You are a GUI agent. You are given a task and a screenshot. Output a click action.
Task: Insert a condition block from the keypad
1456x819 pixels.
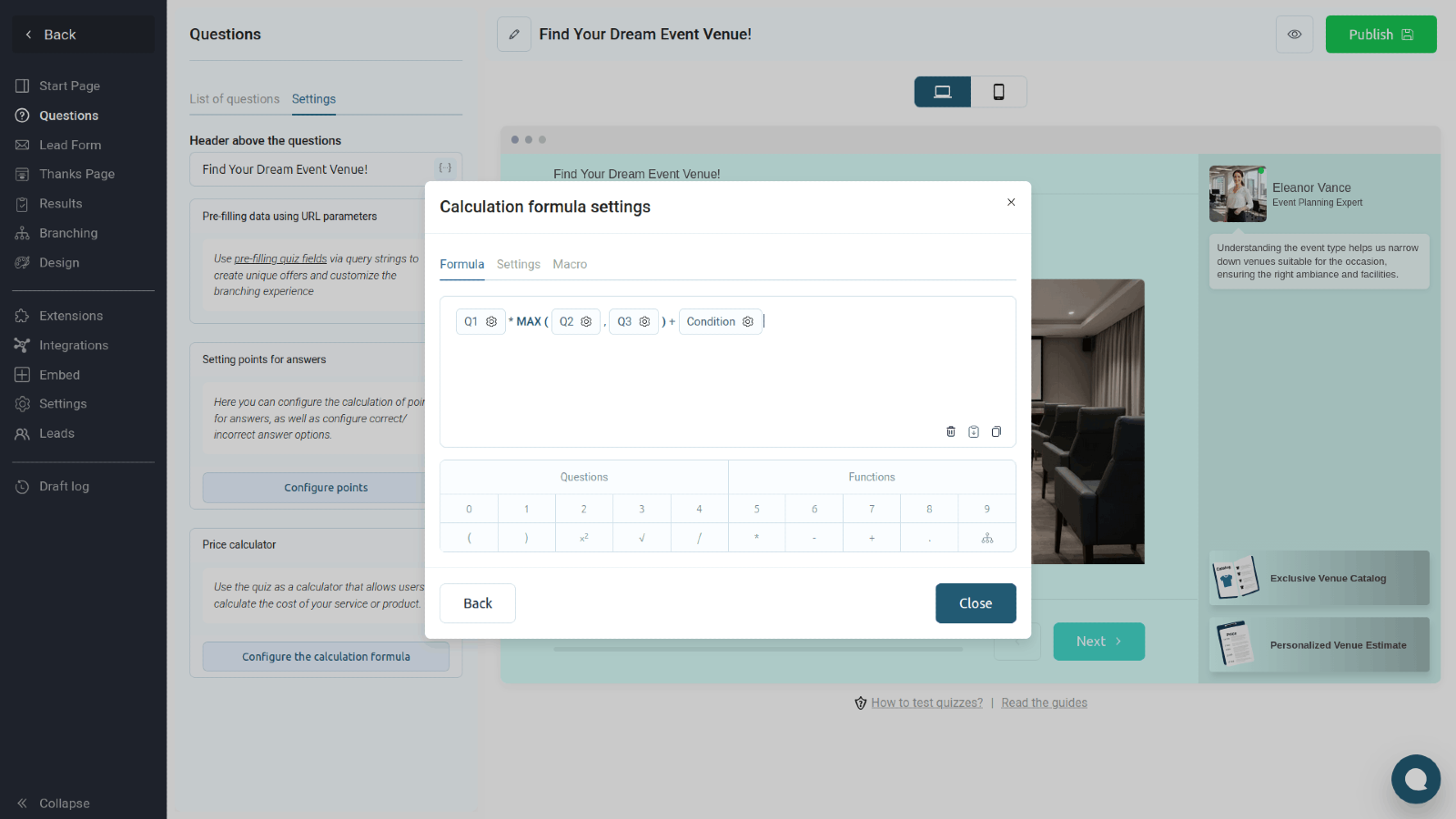click(986, 537)
